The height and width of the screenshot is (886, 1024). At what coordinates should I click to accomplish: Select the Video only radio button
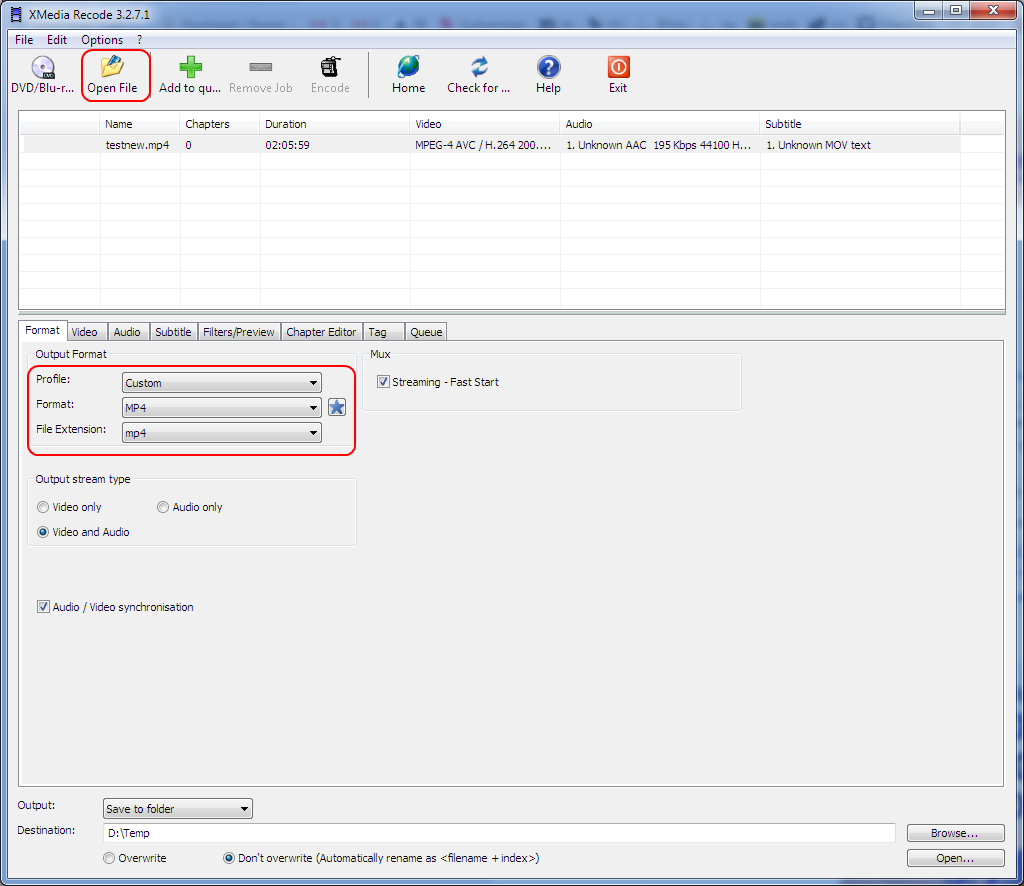(x=43, y=507)
